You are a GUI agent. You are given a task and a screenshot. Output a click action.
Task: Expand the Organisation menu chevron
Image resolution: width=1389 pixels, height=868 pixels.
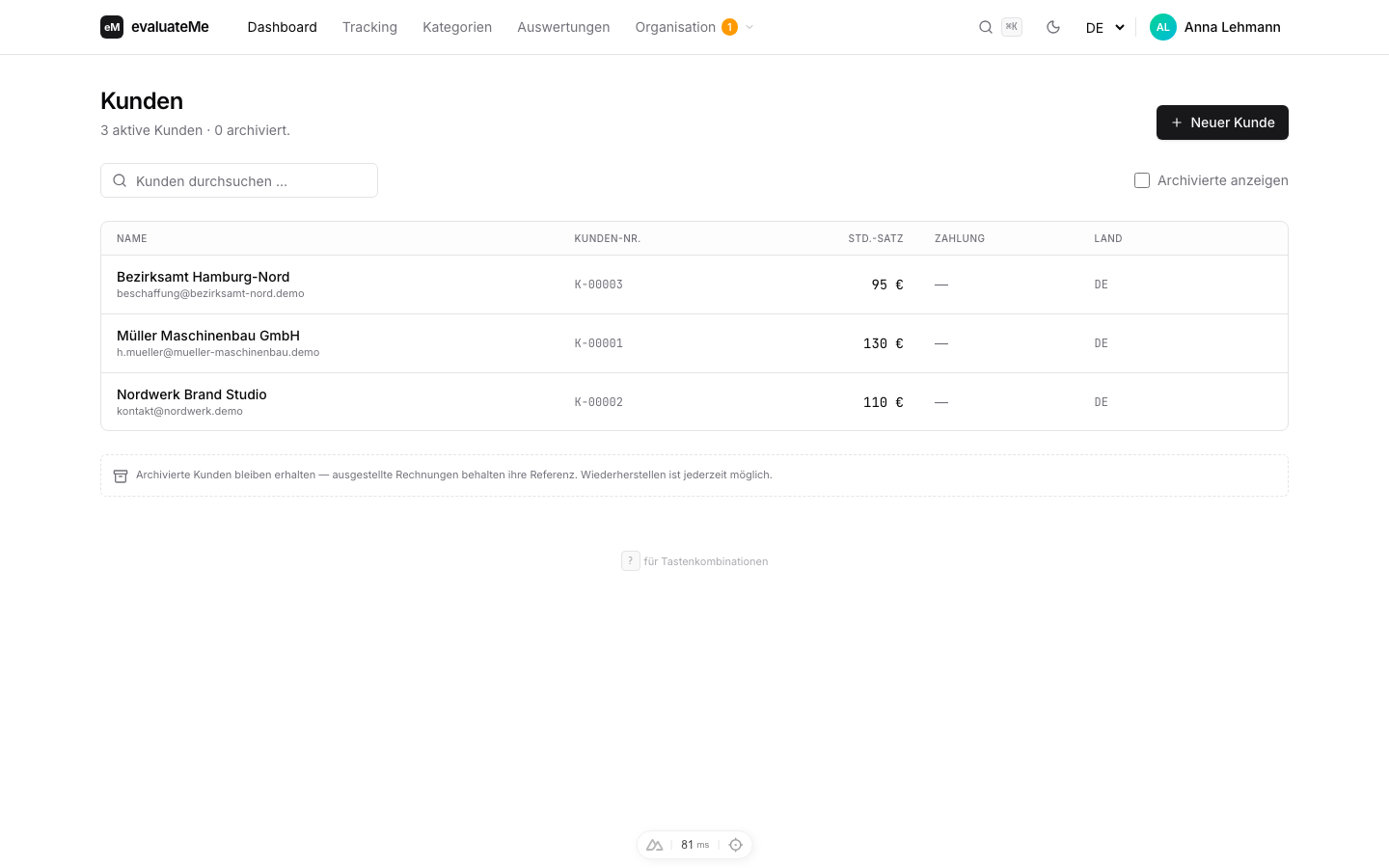coord(749,27)
